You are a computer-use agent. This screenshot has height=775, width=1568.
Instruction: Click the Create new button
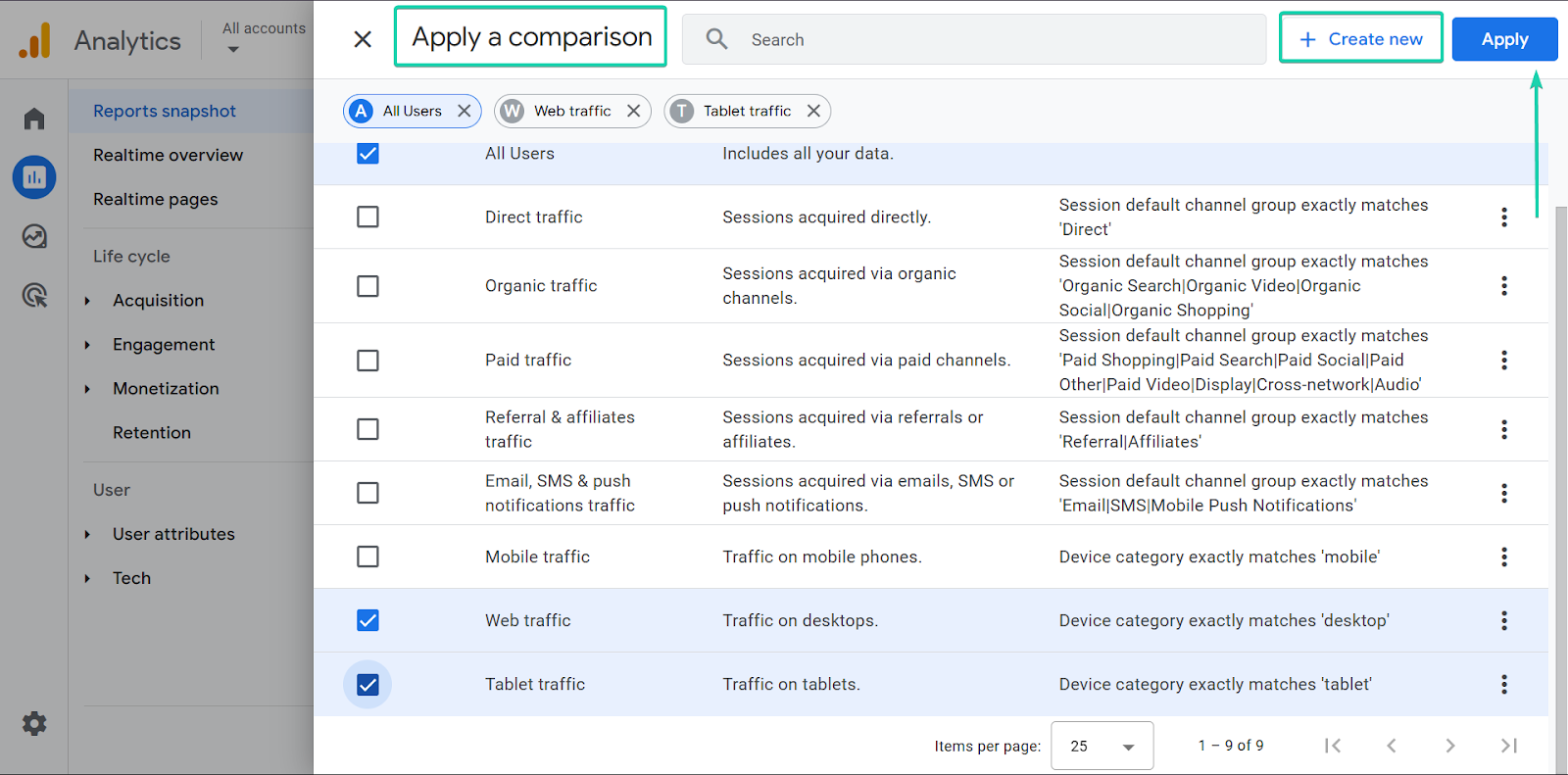coord(1360,39)
